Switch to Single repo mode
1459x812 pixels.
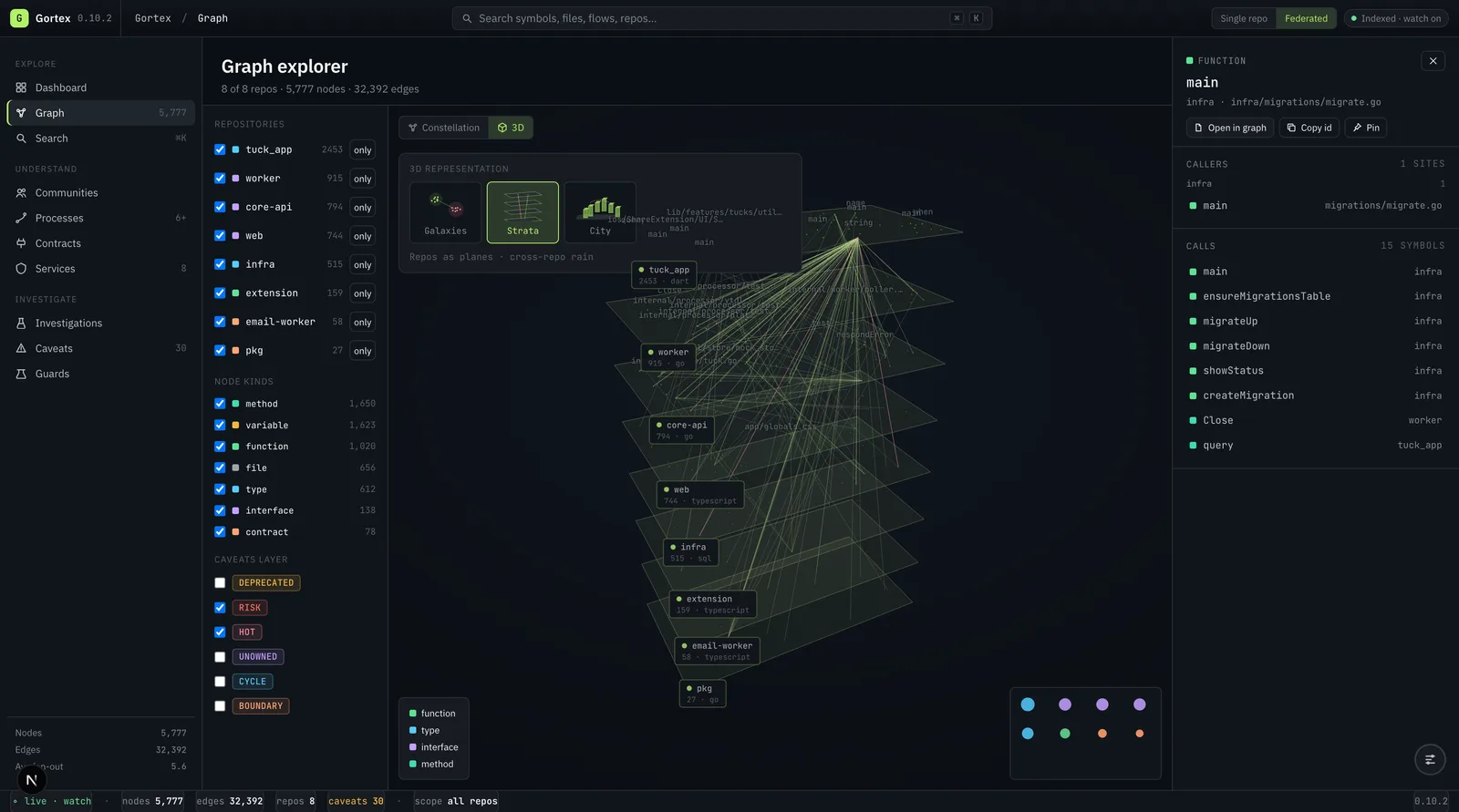[1244, 18]
